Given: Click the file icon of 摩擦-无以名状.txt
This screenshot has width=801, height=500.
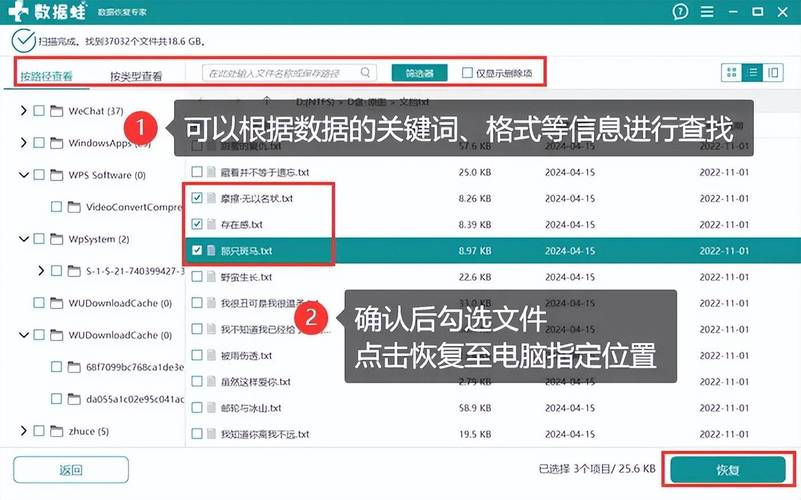Looking at the screenshot, I should tap(211, 198).
